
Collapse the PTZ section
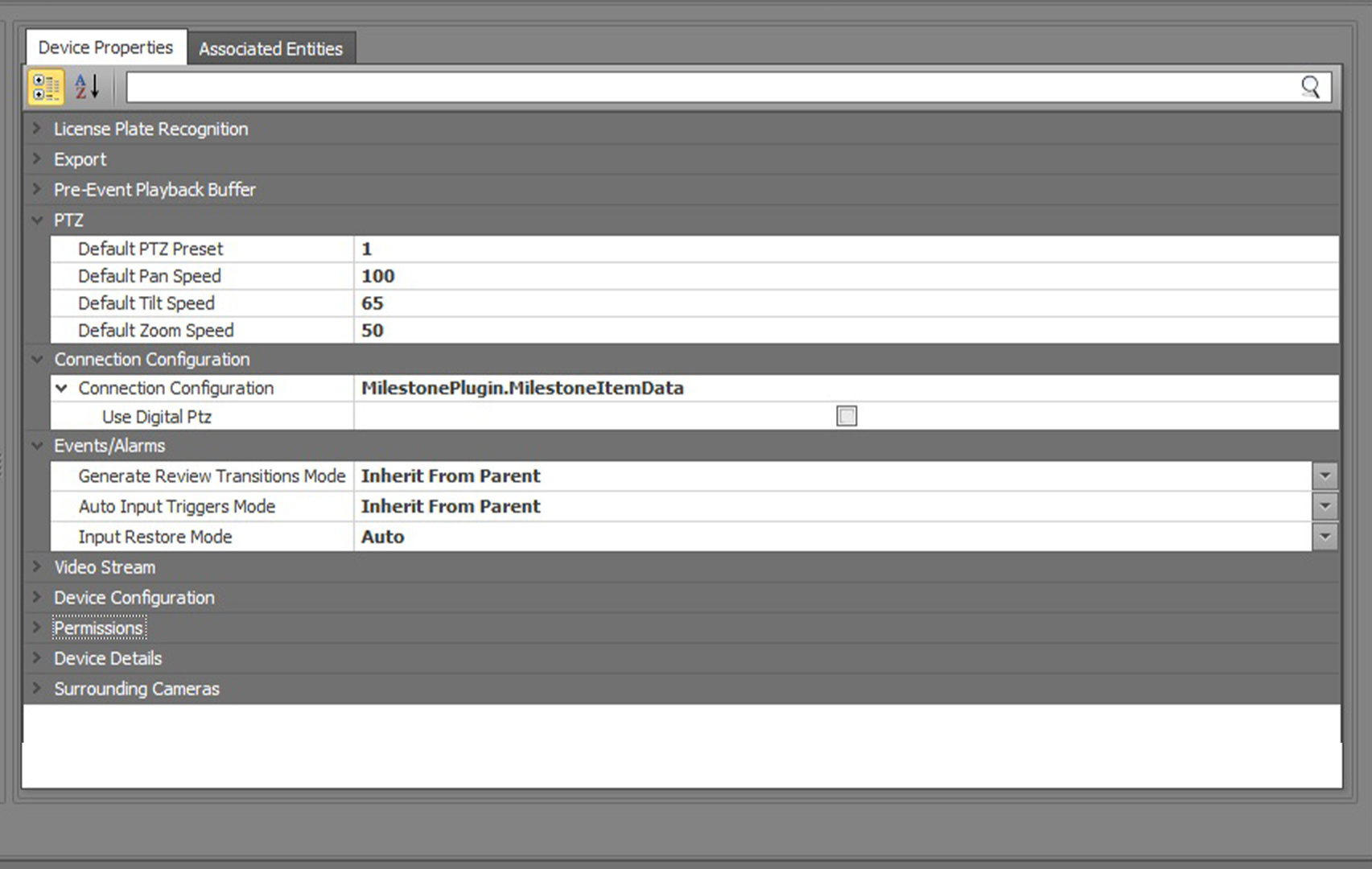[37, 220]
